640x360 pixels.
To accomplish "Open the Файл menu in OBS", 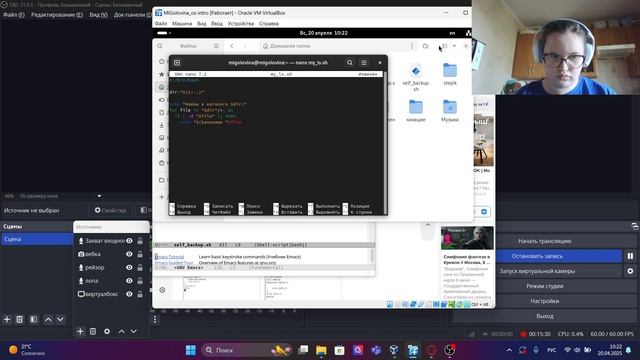I will (14, 15).
